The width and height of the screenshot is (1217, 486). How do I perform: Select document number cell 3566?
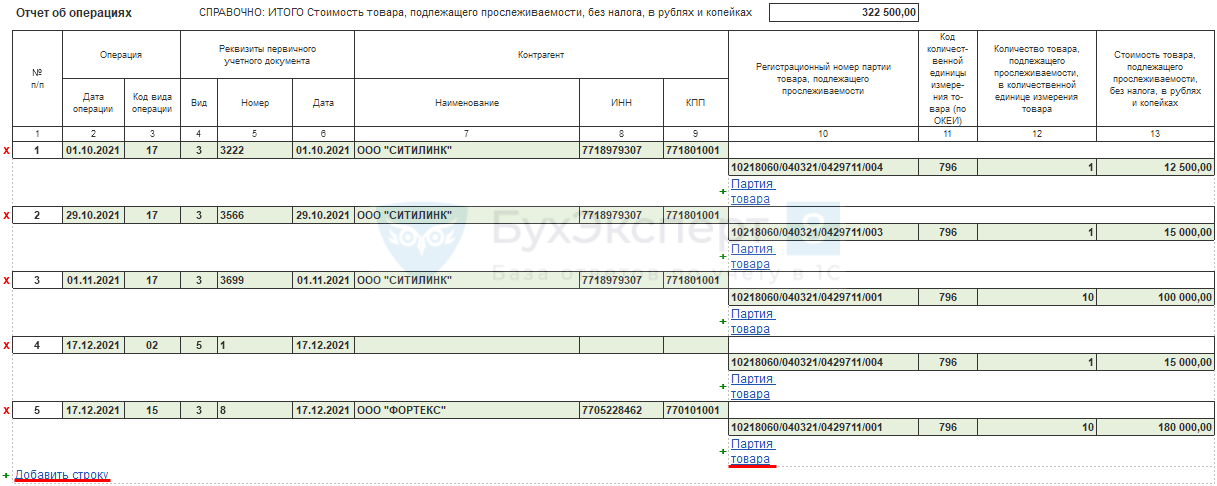click(x=255, y=215)
